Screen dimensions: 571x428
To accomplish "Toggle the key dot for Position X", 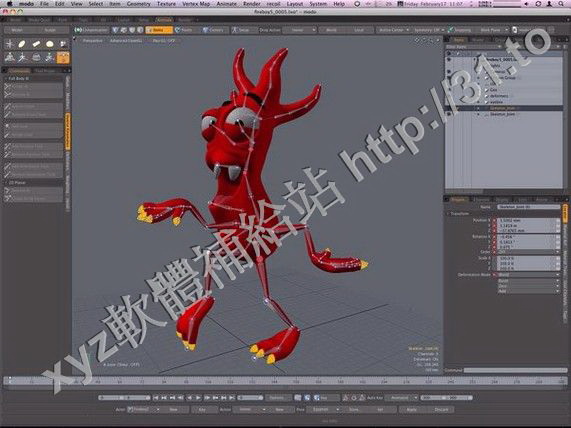I will click(494, 220).
